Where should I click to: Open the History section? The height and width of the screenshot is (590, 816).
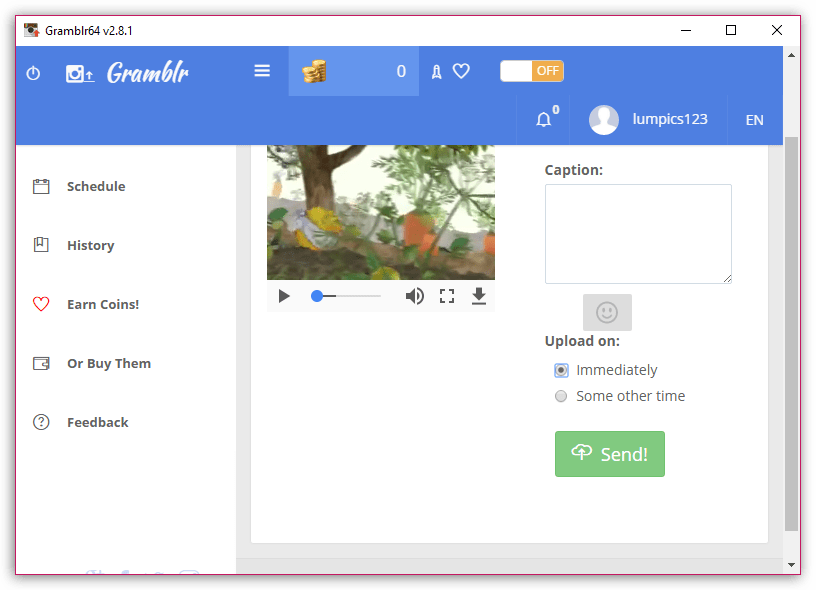click(91, 245)
